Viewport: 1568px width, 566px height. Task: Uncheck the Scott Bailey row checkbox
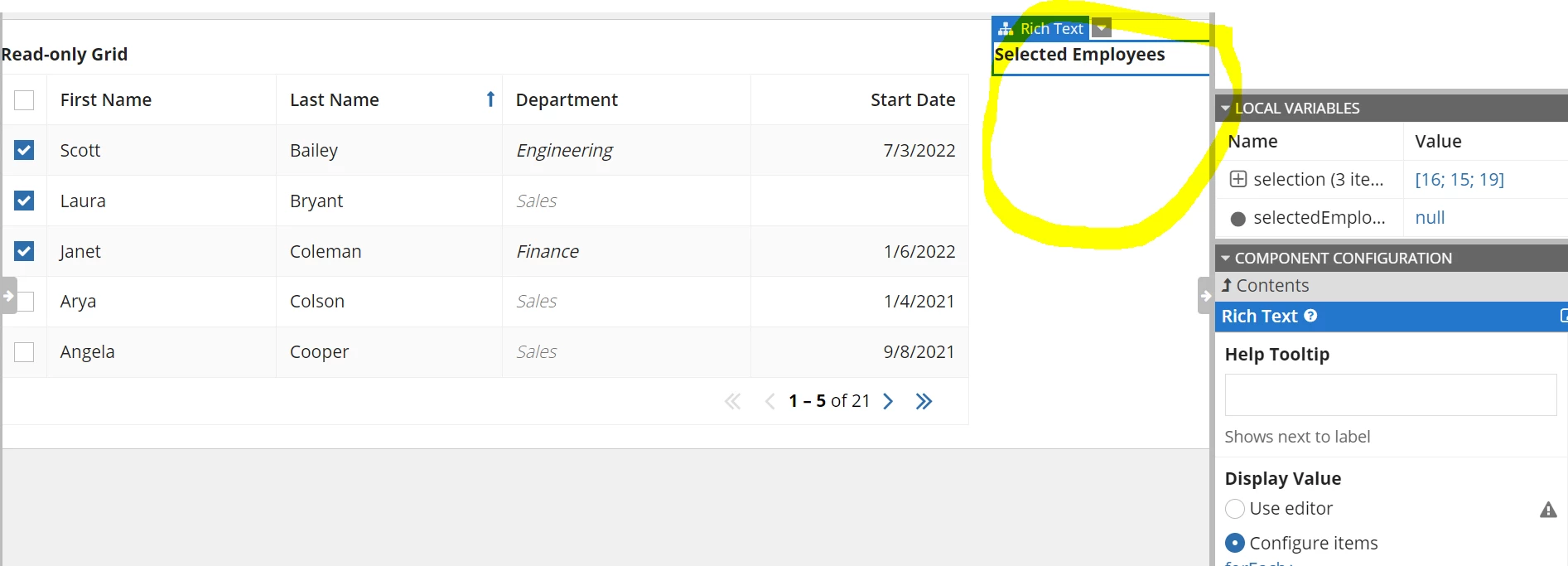pyautogui.click(x=24, y=150)
